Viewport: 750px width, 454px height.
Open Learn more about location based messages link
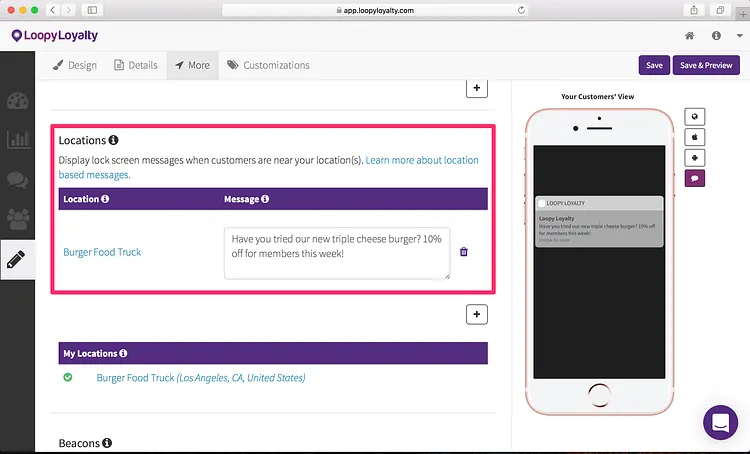click(268, 167)
